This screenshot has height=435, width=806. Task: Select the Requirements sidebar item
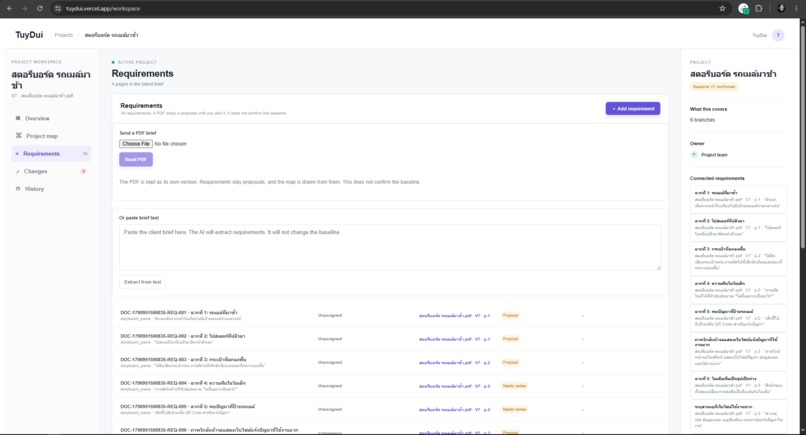[x=51, y=154]
